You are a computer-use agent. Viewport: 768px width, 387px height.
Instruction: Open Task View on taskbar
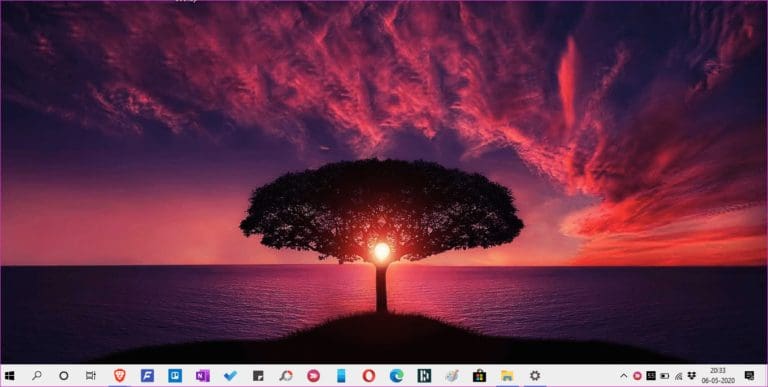[x=91, y=376]
